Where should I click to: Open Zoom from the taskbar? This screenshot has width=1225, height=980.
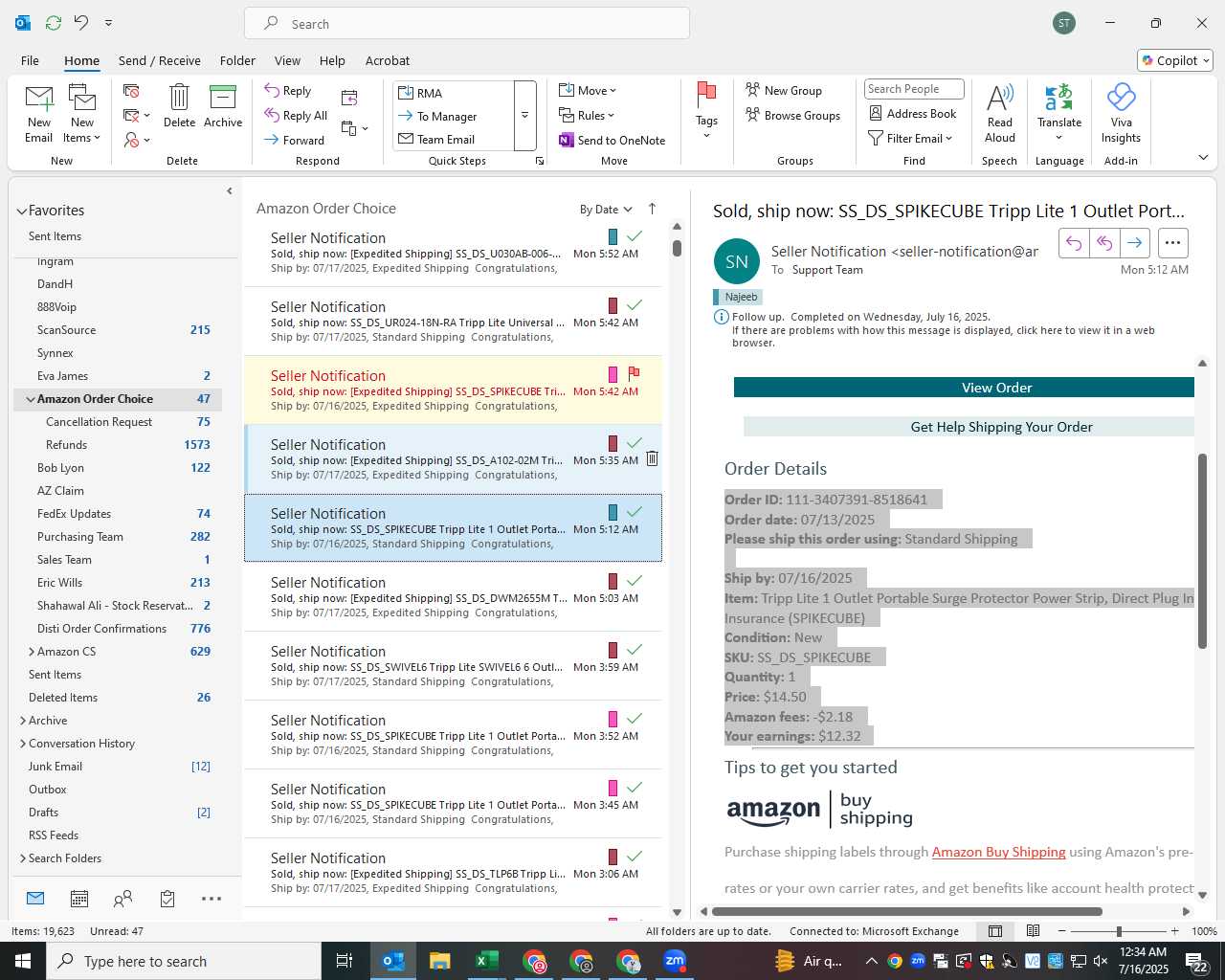(x=675, y=961)
